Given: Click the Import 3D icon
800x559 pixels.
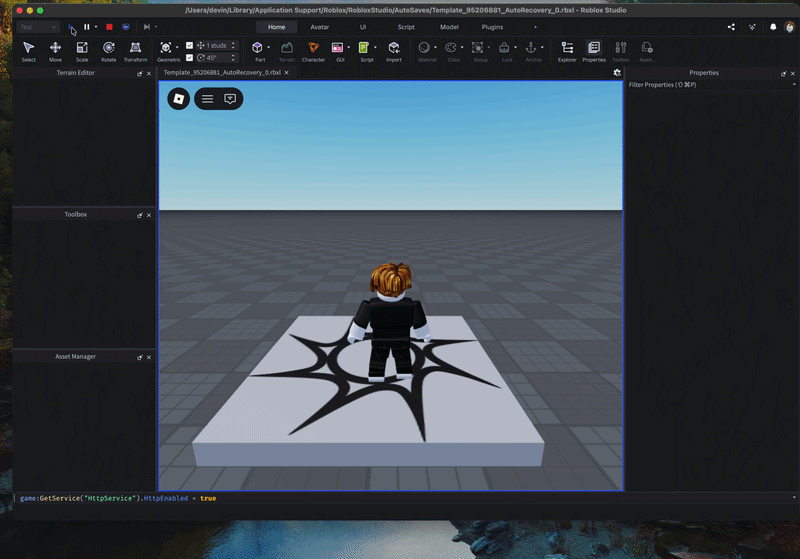Looking at the screenshot, I should (393, 48).
